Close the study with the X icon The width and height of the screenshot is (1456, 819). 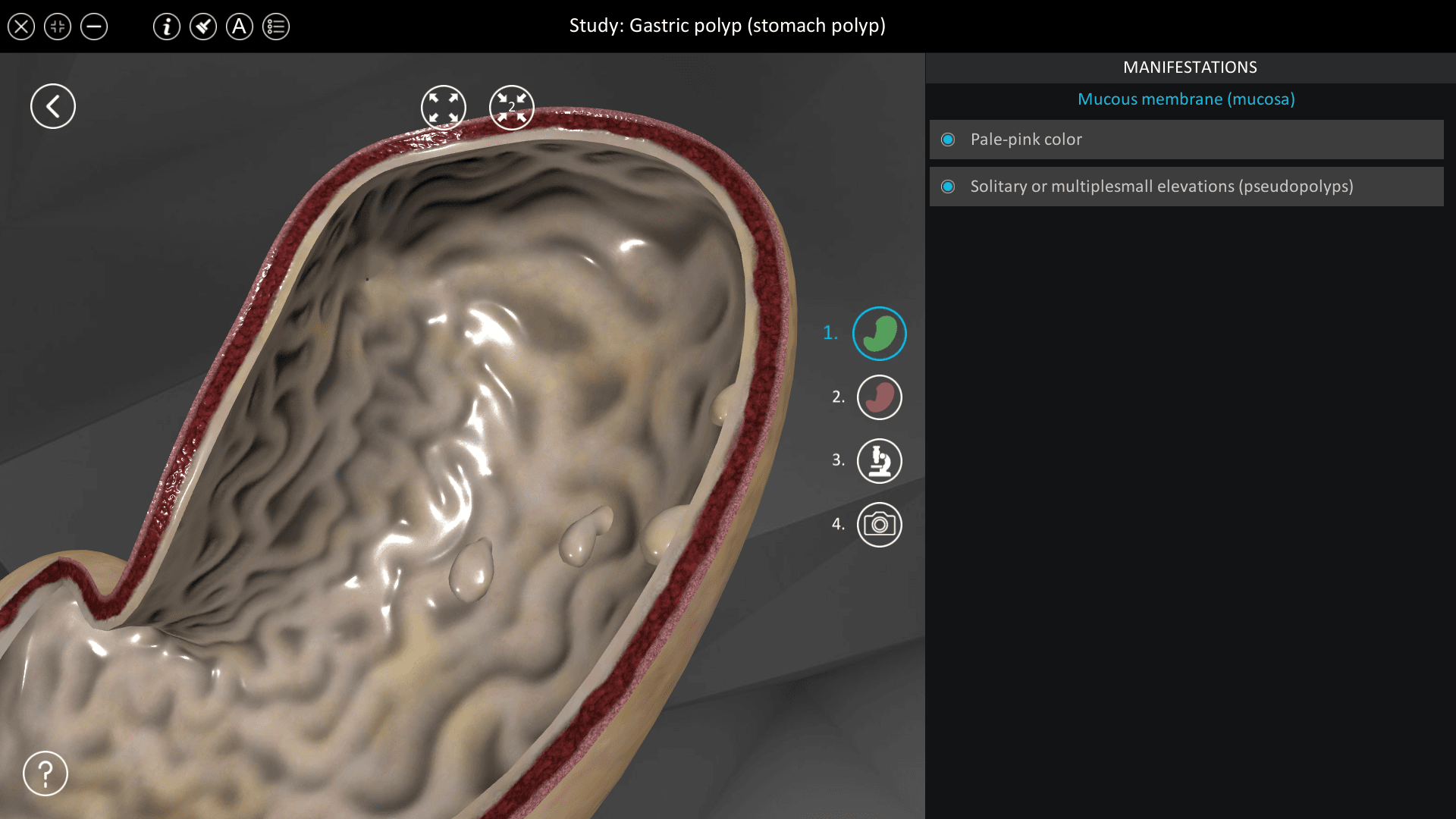pos(21,27)
